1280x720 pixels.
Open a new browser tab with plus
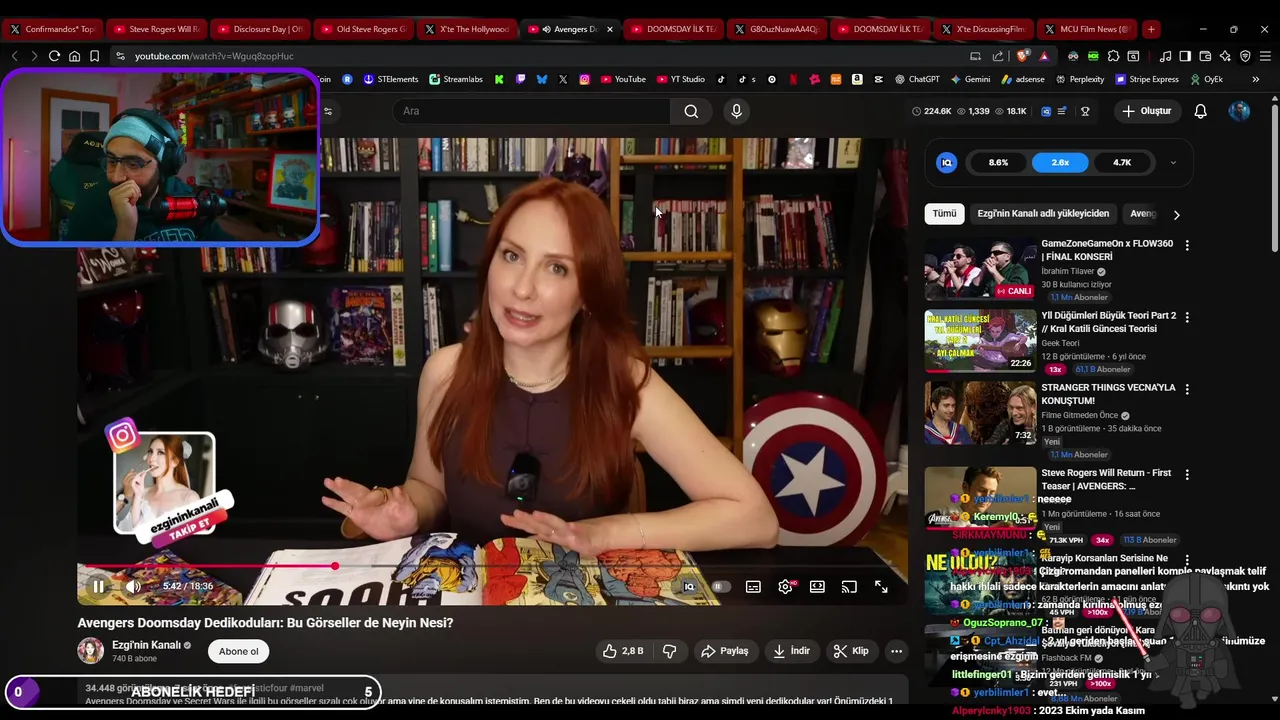[1151, 29]
